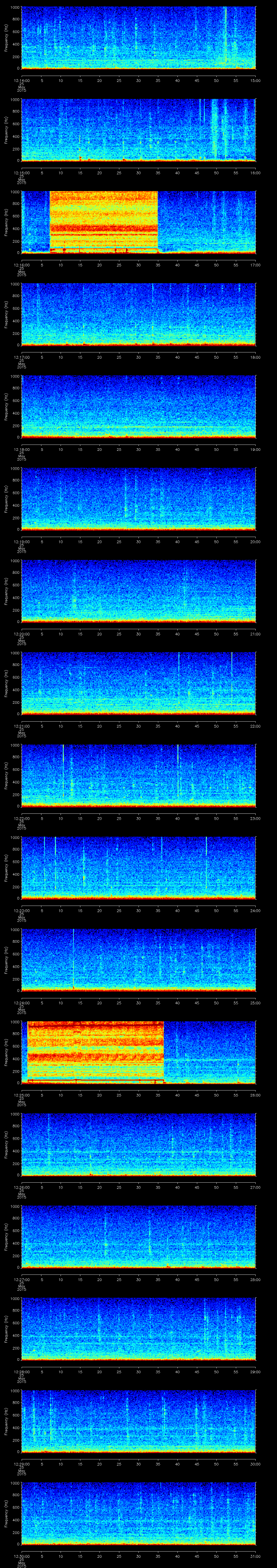Click the 12:21:00 timestamp label

(x=21, y=726)
